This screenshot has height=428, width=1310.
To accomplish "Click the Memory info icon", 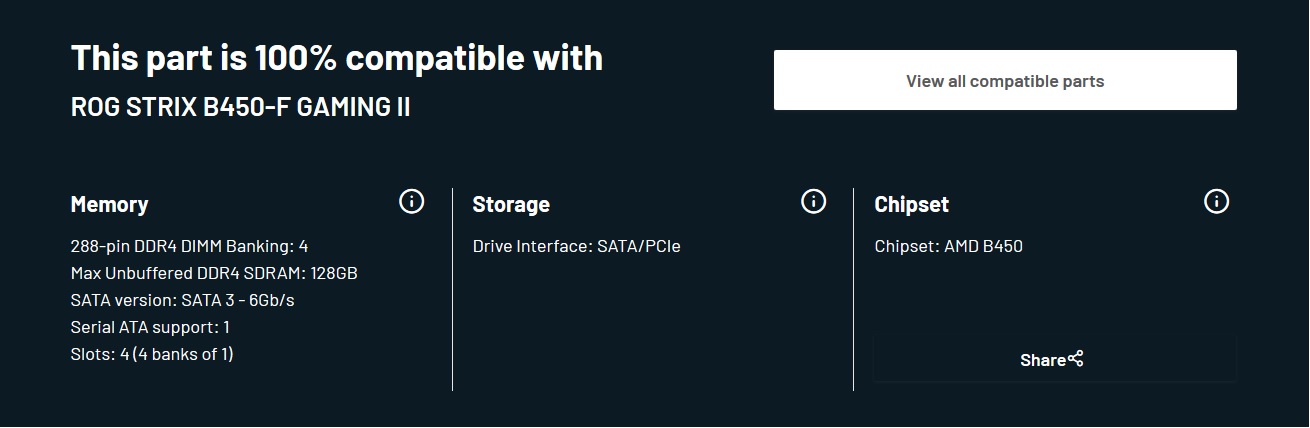I will (411, 202).
